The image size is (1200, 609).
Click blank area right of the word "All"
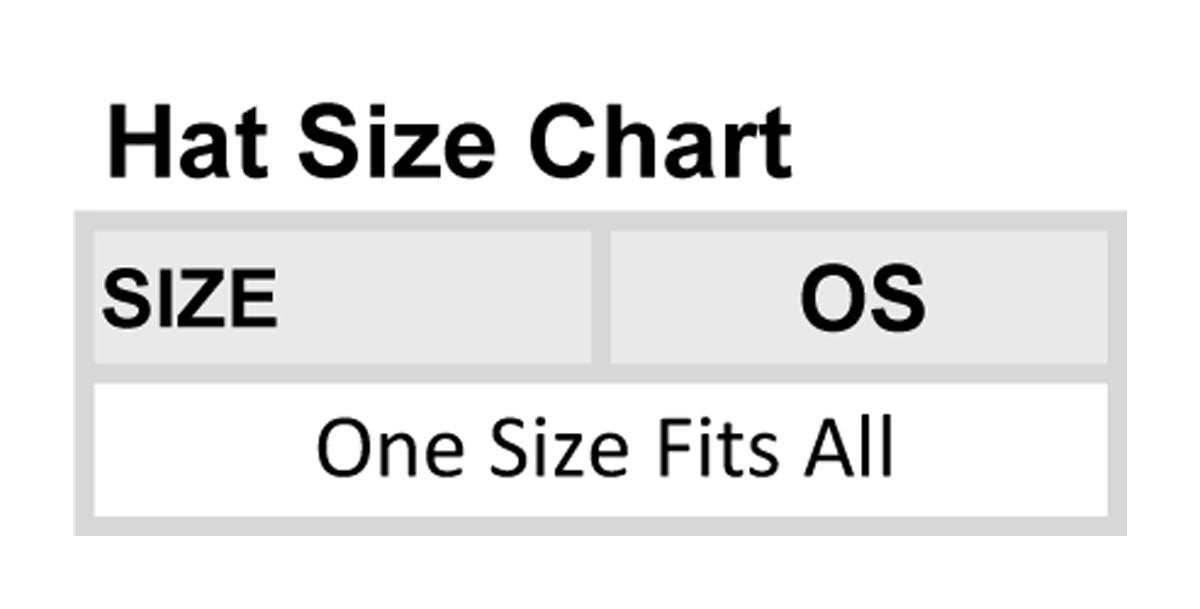1000,449
